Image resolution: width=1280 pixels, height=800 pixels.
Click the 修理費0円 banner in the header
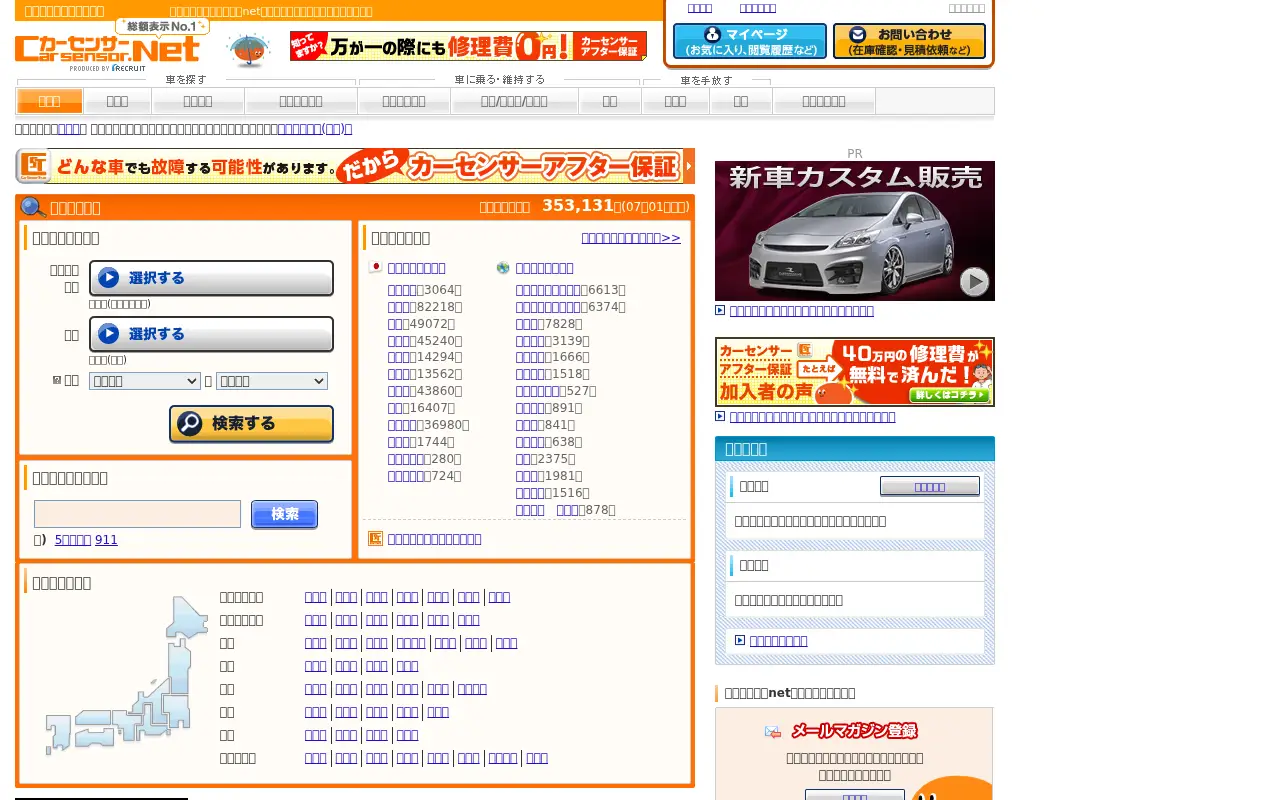[468, 46]
